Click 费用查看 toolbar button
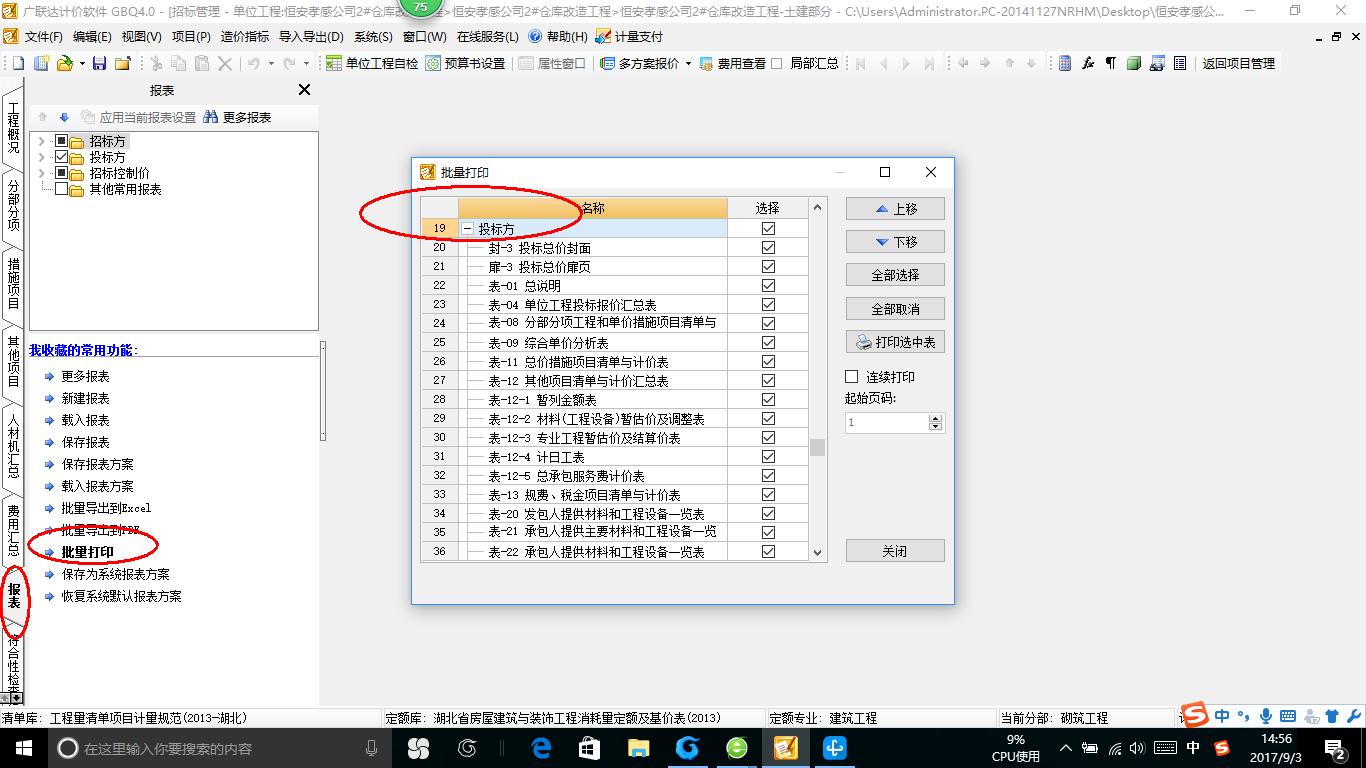 click(733, 63)
